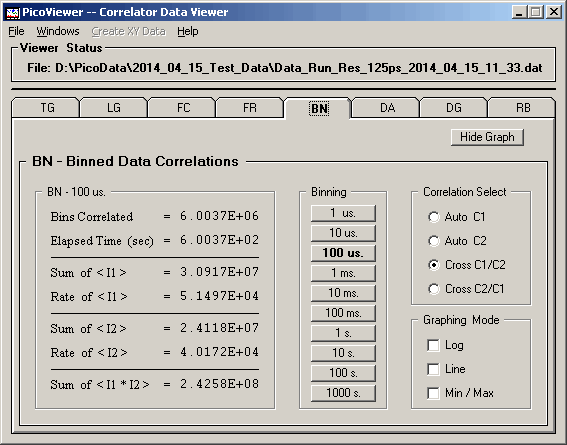The image size is (567, 445).
Task: Set binning to 1 us.
Action: click(343, 213)
